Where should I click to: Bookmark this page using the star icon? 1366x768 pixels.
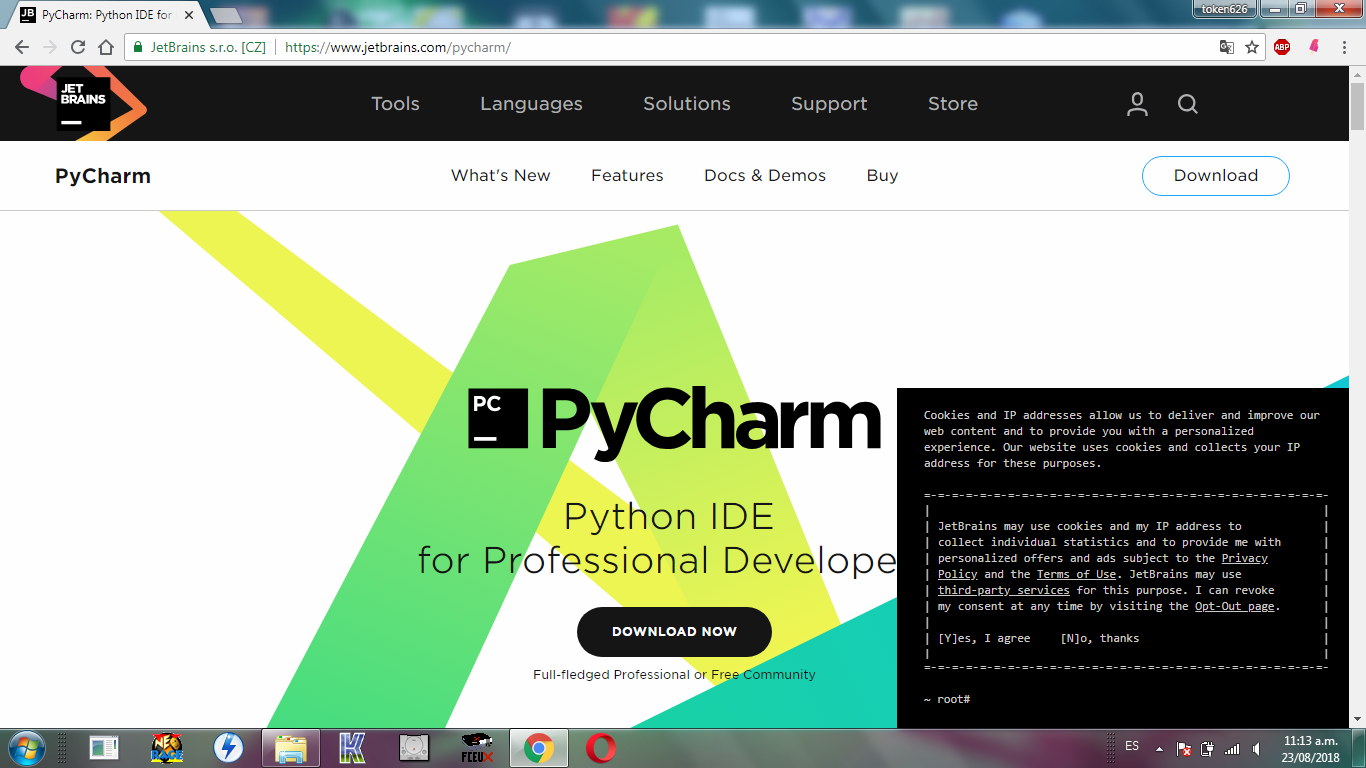tap(1253, 46)
